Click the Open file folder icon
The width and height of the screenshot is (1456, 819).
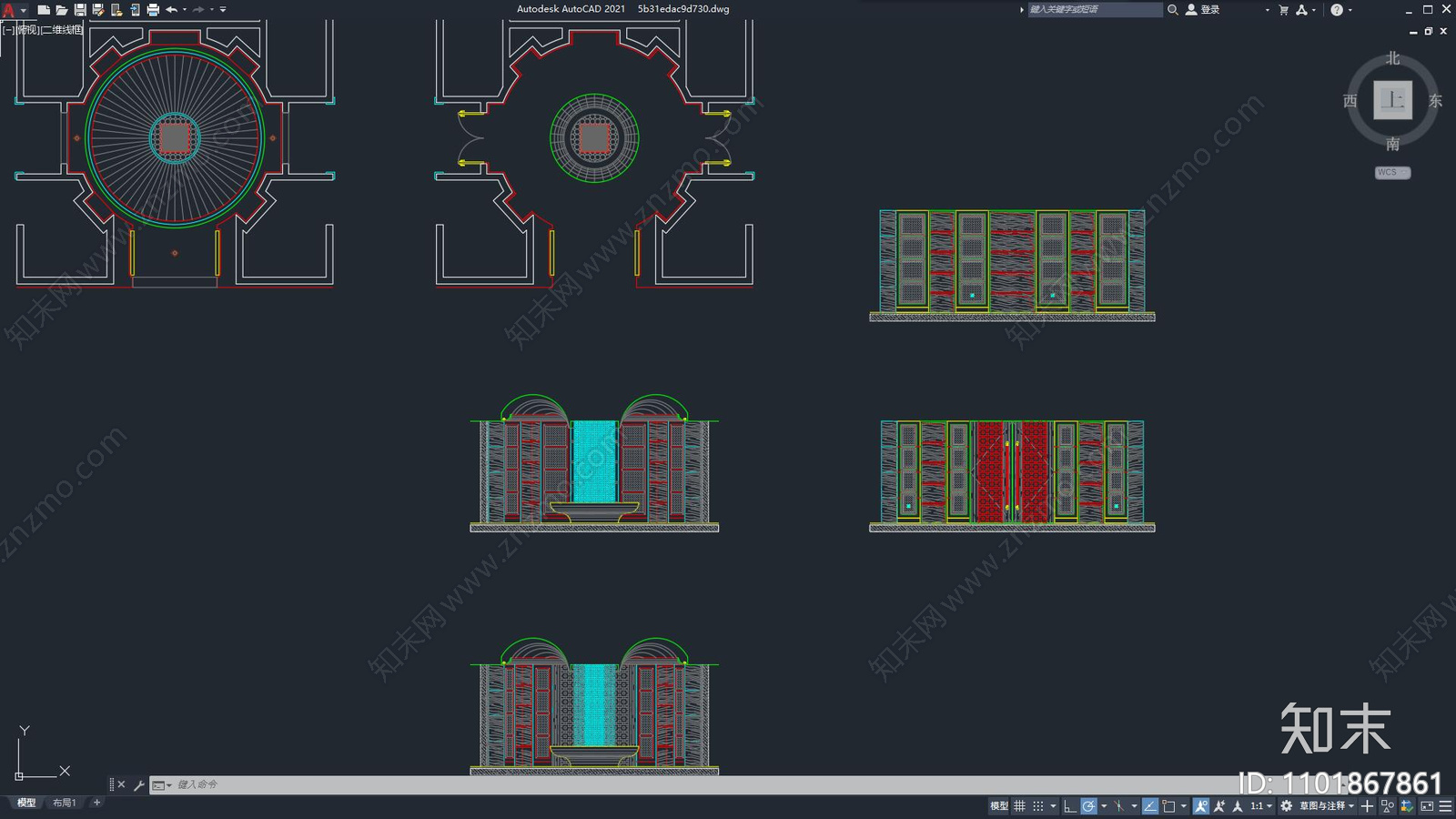coord(61,10)
